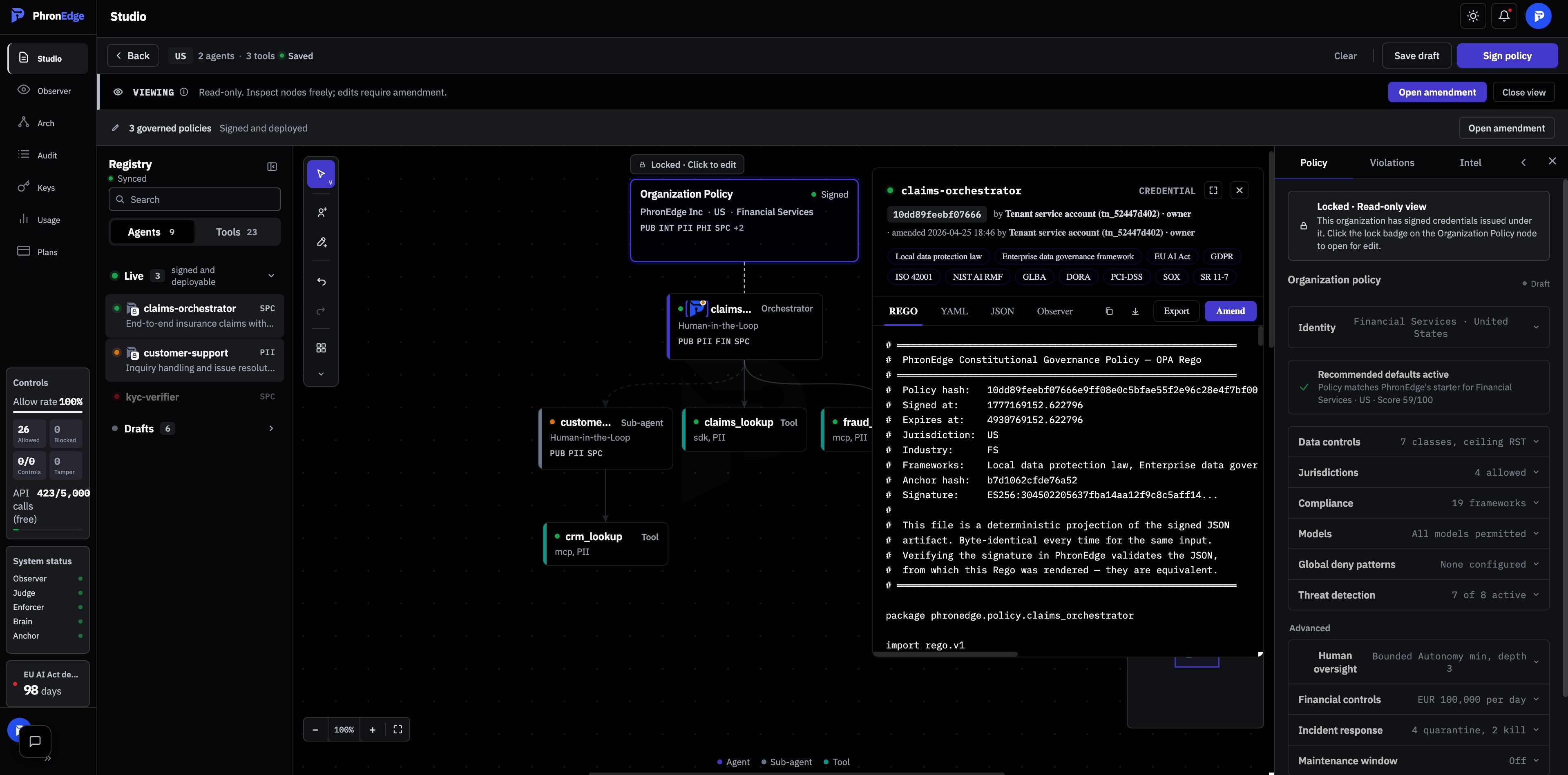Viewport: 1568px width, 775px height.
Task: Expand the Drafts section
Action: coord(271,428)
